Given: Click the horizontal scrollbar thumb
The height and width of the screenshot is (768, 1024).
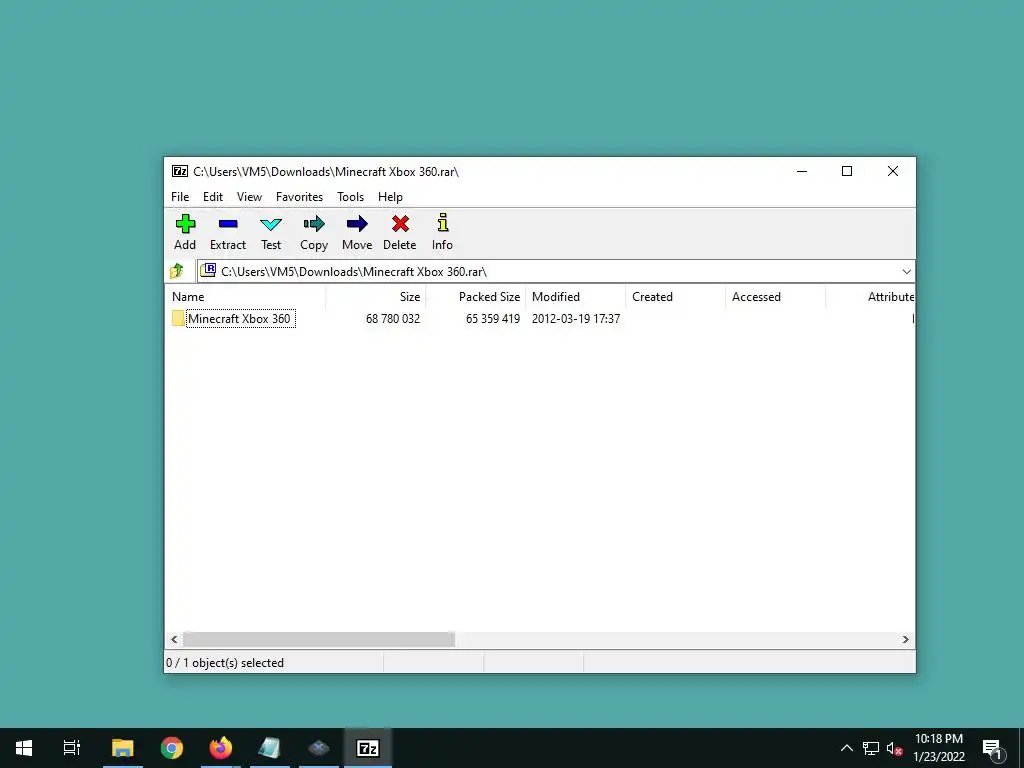Looking at the screenshot, I should pos(319,639).
